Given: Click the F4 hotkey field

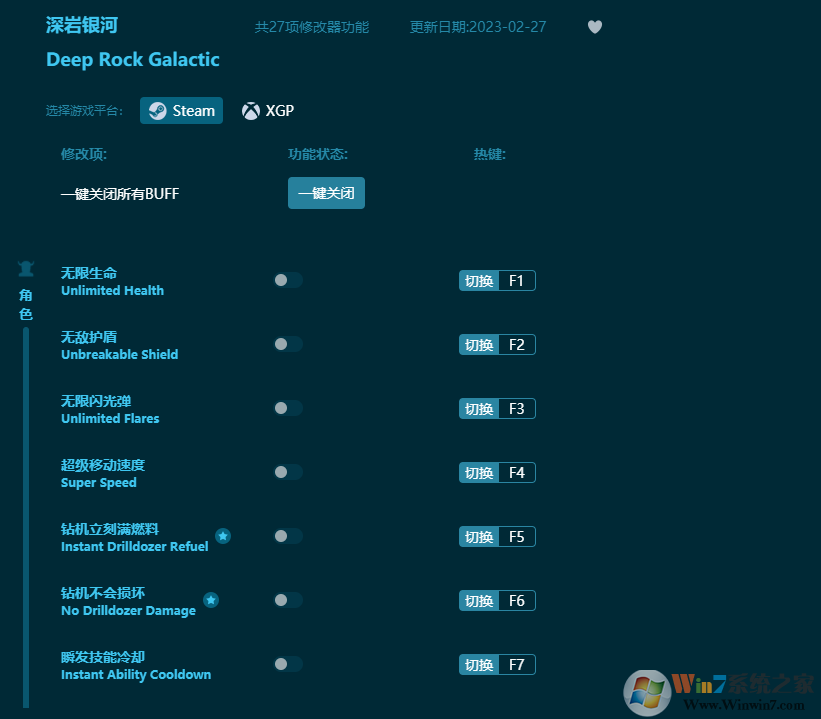Looking at the screenshot, I should coord(517,473).
